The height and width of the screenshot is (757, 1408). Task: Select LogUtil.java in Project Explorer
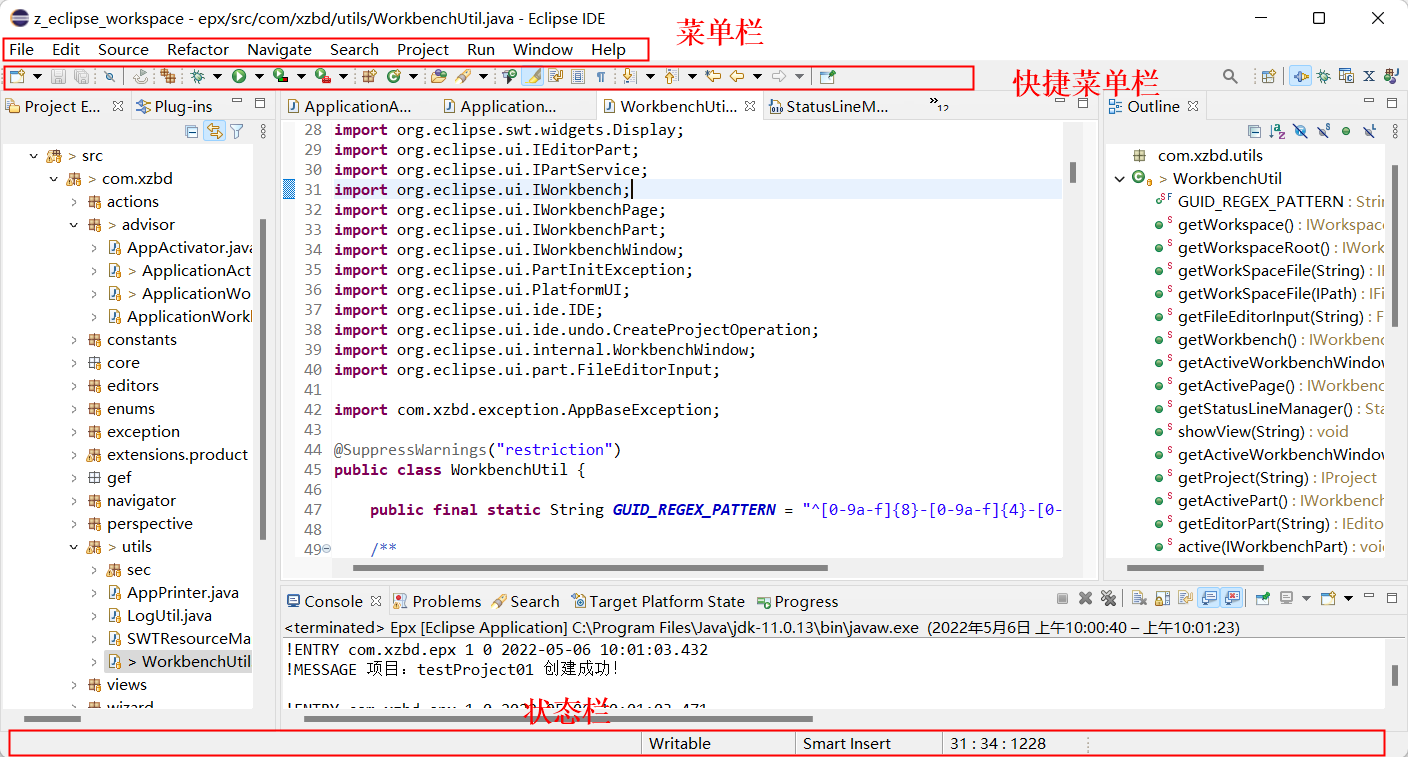pyautogui.click(x=169, y=616)
